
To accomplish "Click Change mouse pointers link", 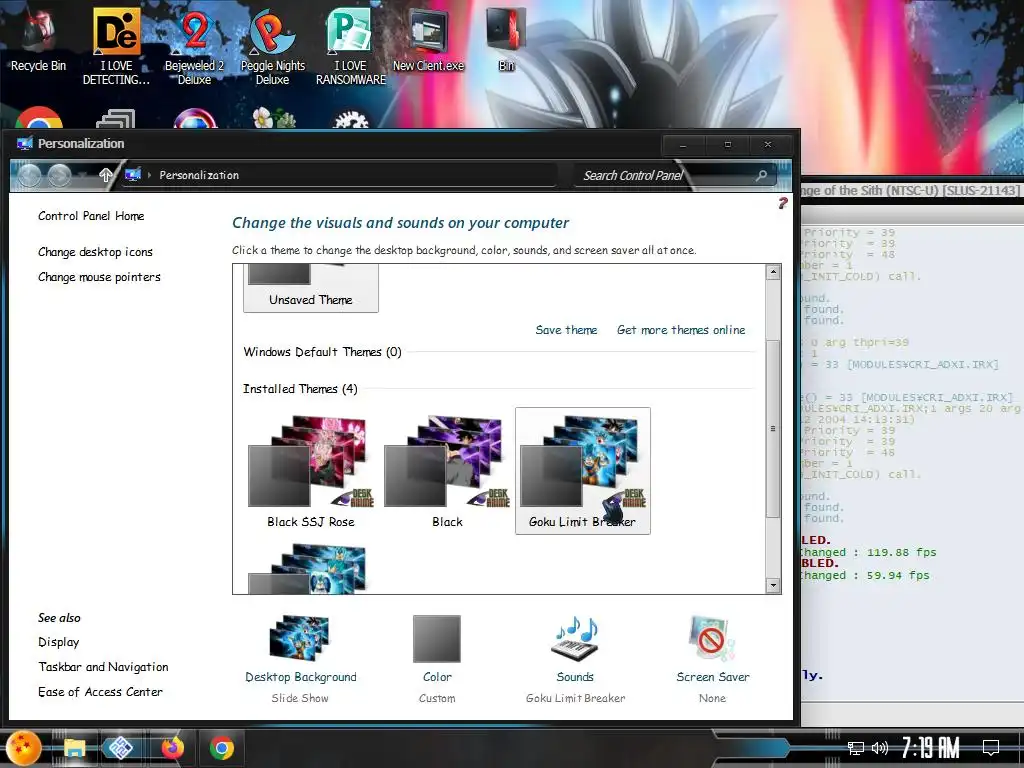I will click(99, 277).
